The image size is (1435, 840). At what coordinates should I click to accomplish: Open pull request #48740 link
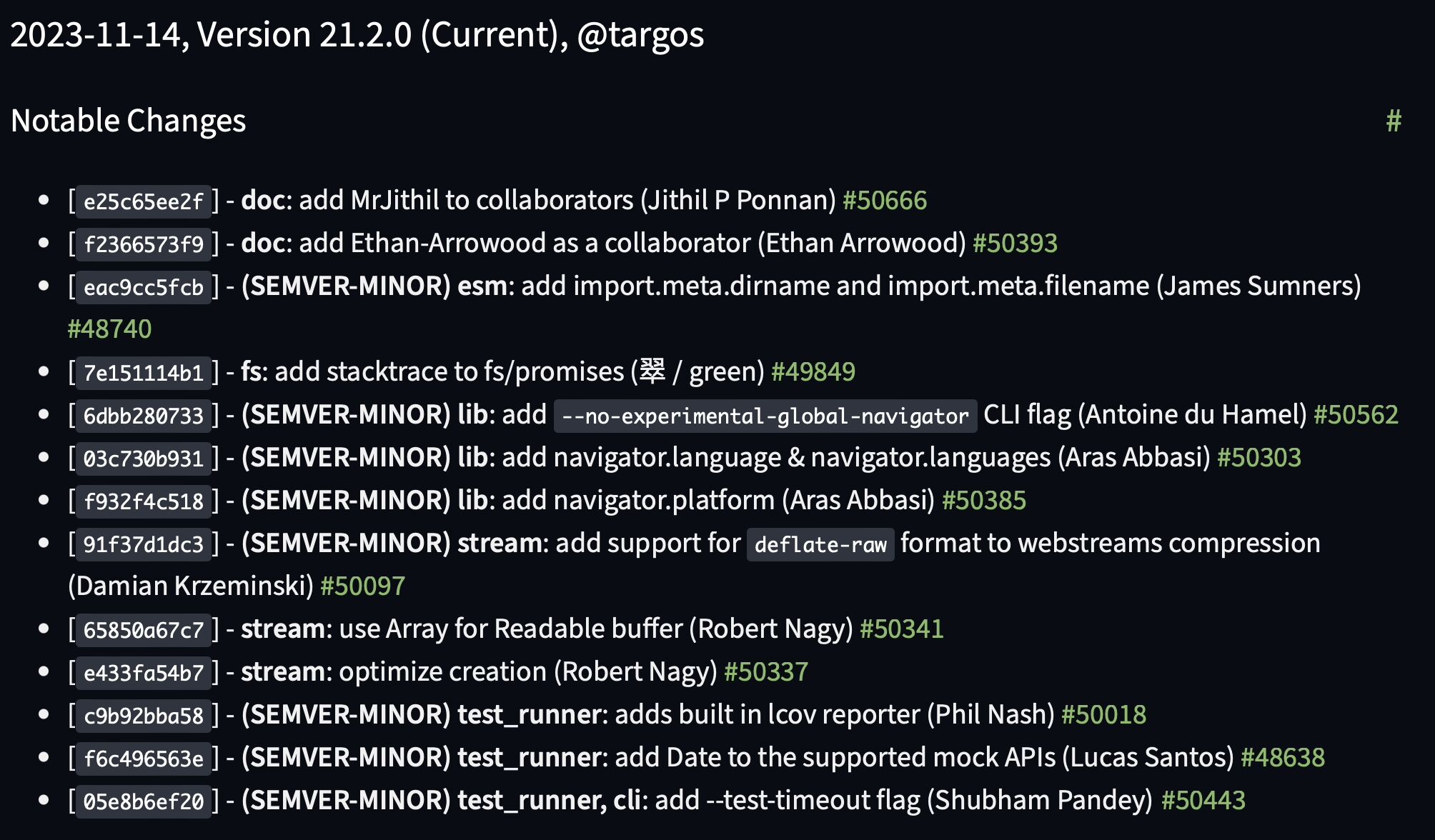click(x=109, y=329)
